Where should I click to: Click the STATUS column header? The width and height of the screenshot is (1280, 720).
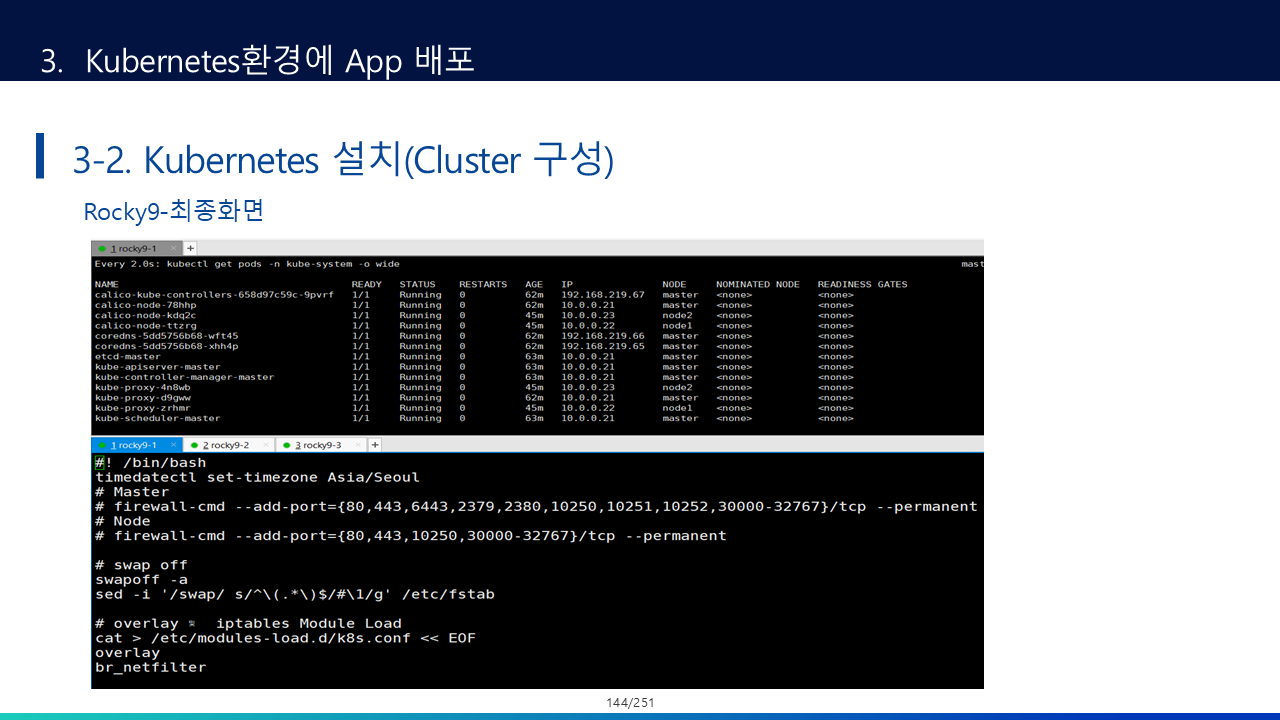pyautogui.click(x=417, y=285)
